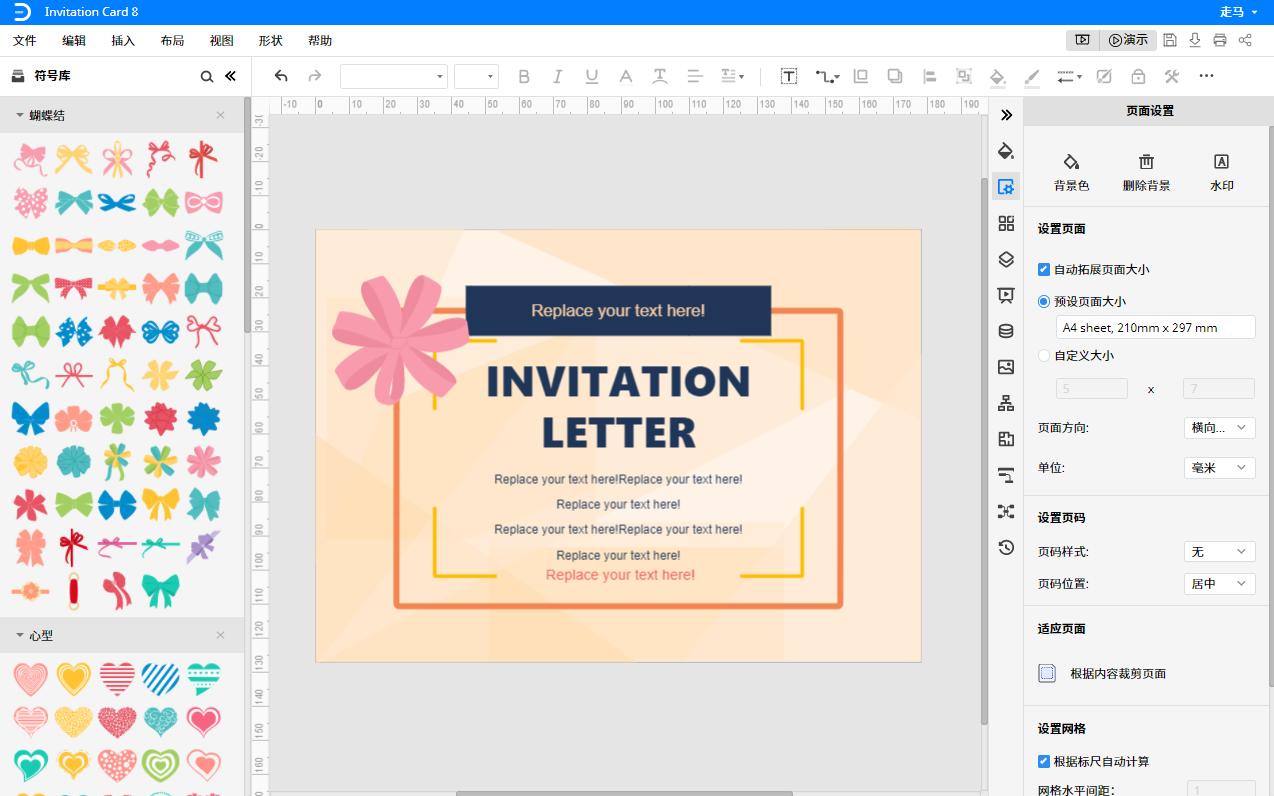1274x796 pixels.
Task: Open the connector tool icon
Action: click(826, 76)
